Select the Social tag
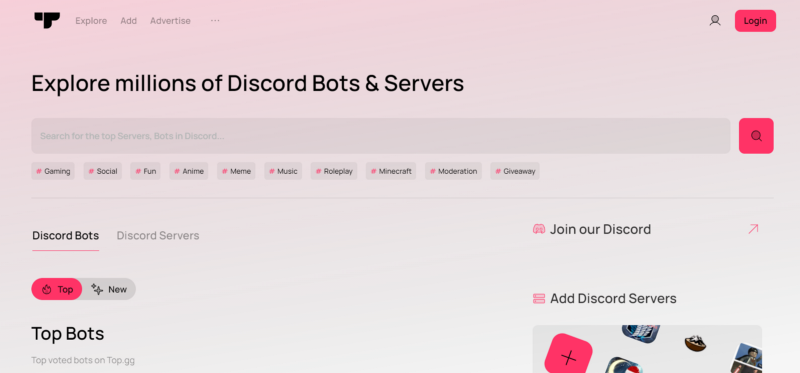Image resolution: width=800 pixels, height=373 pixels. (x=103, y=171)
